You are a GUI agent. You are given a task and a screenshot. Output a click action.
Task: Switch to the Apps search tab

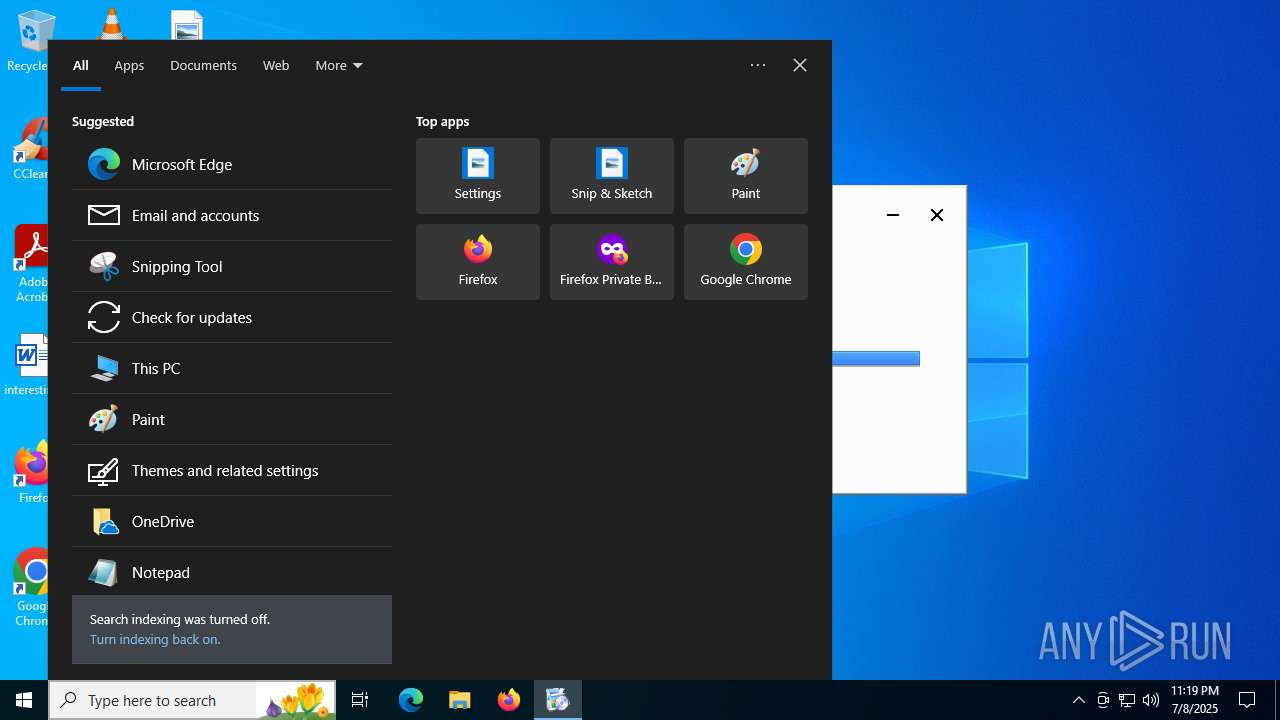(x=129, y=65)
